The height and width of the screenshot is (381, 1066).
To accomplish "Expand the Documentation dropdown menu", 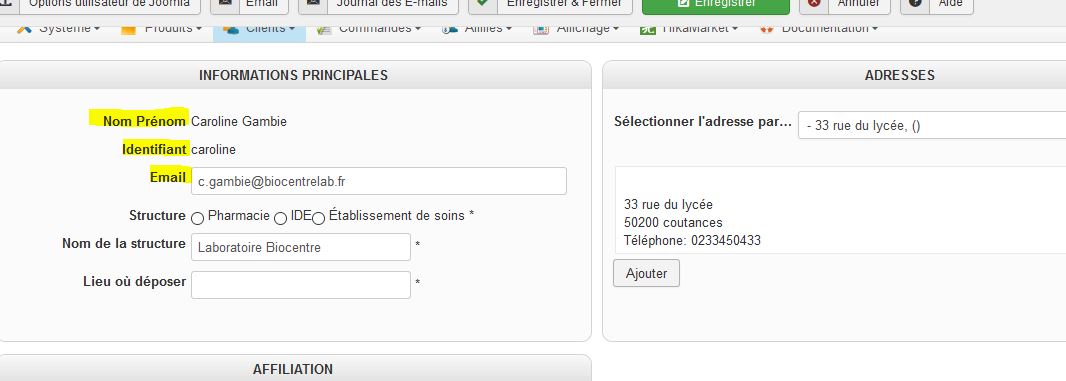I will [818, 29].
